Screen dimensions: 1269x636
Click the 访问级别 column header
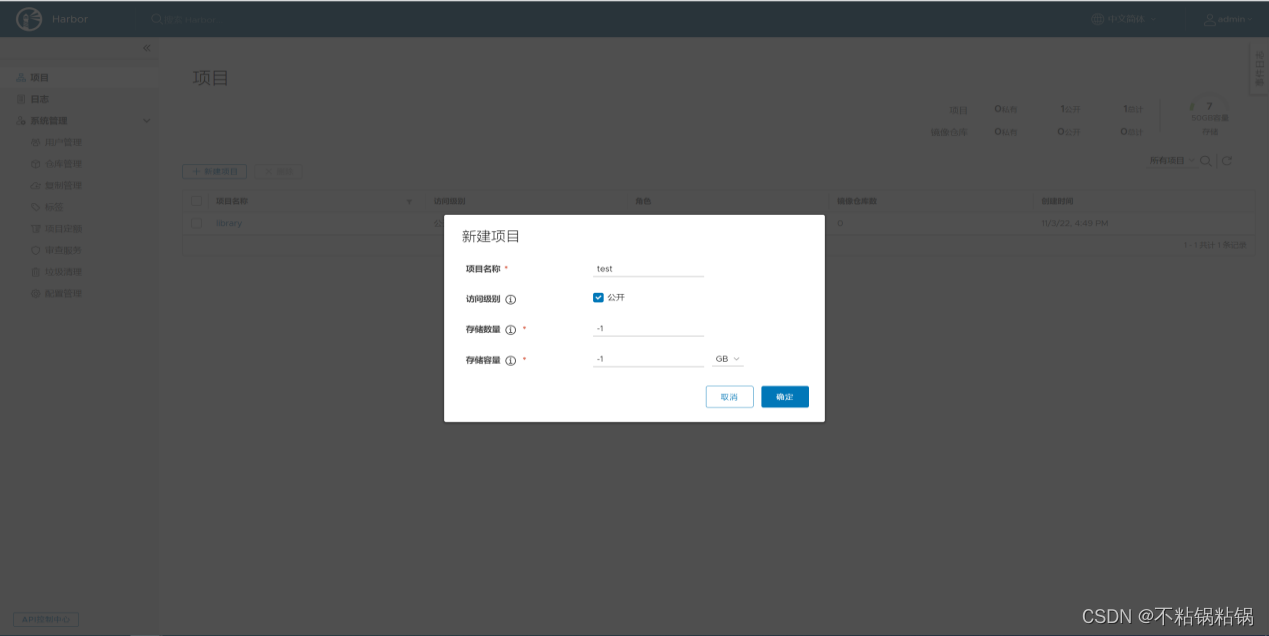(449, 201)
